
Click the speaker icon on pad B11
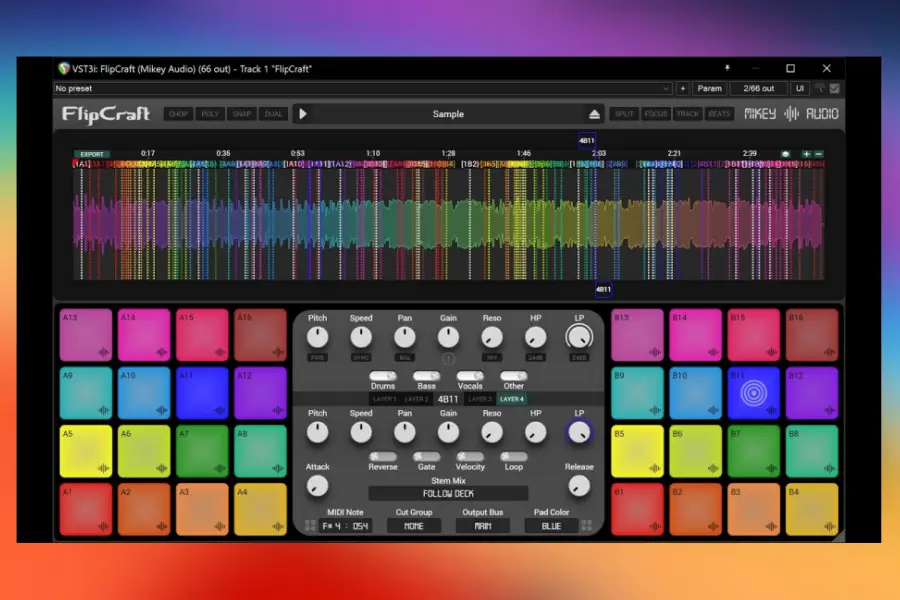[x=771, y=409]
